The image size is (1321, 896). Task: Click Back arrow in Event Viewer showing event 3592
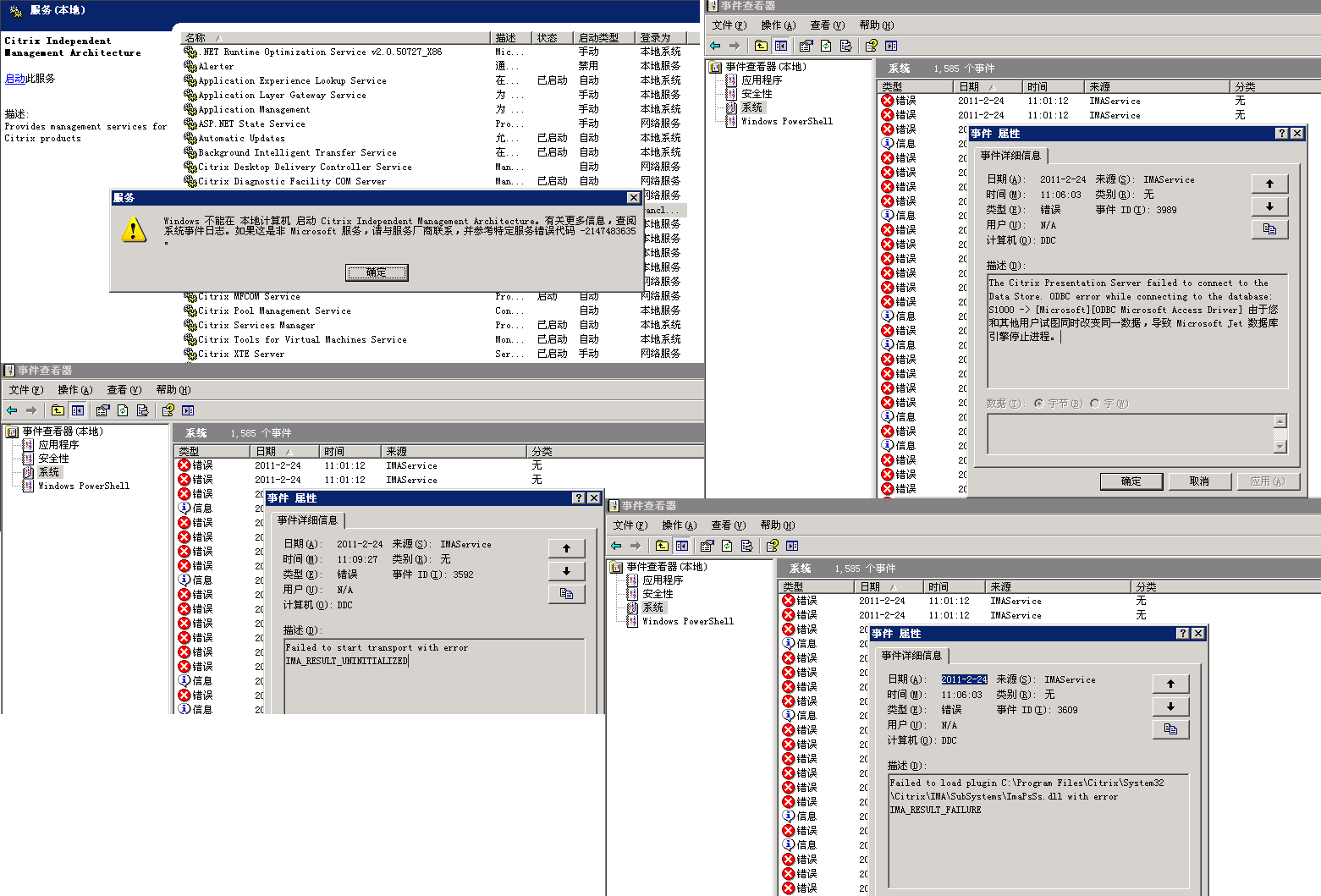pos(13,410)
